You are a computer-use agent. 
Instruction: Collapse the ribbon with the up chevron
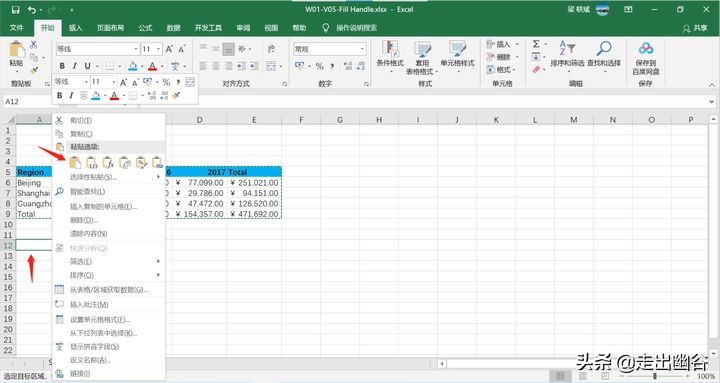coord(711,85)
